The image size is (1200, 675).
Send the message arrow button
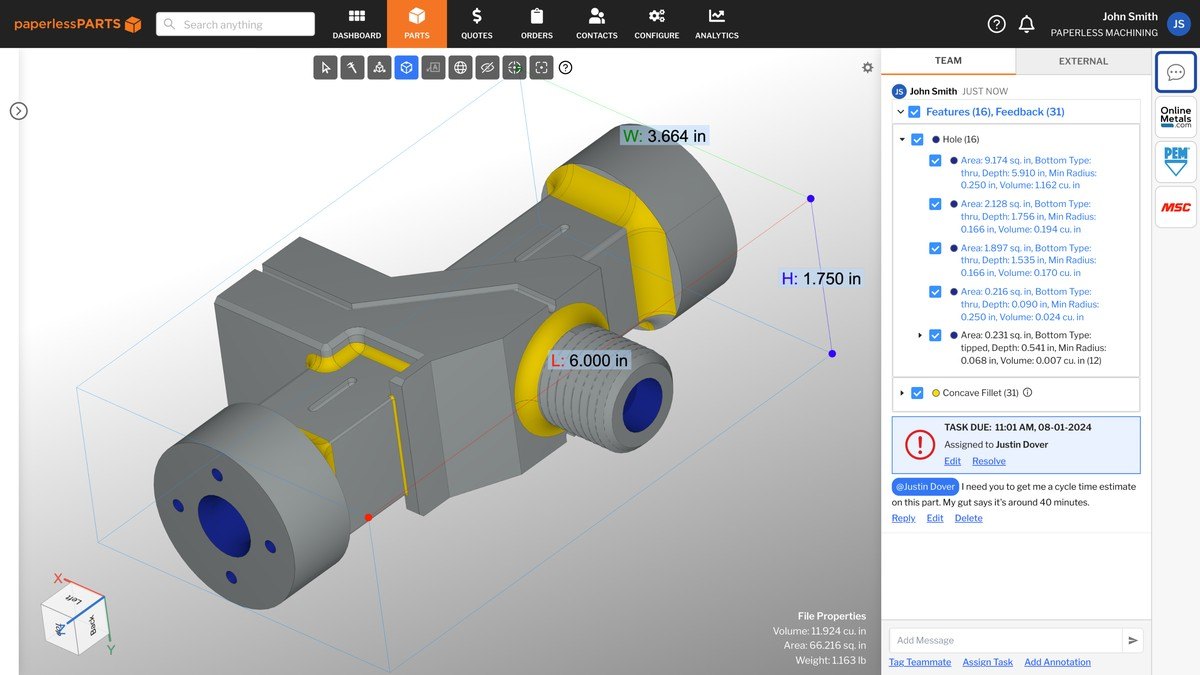coord(1133,640)
